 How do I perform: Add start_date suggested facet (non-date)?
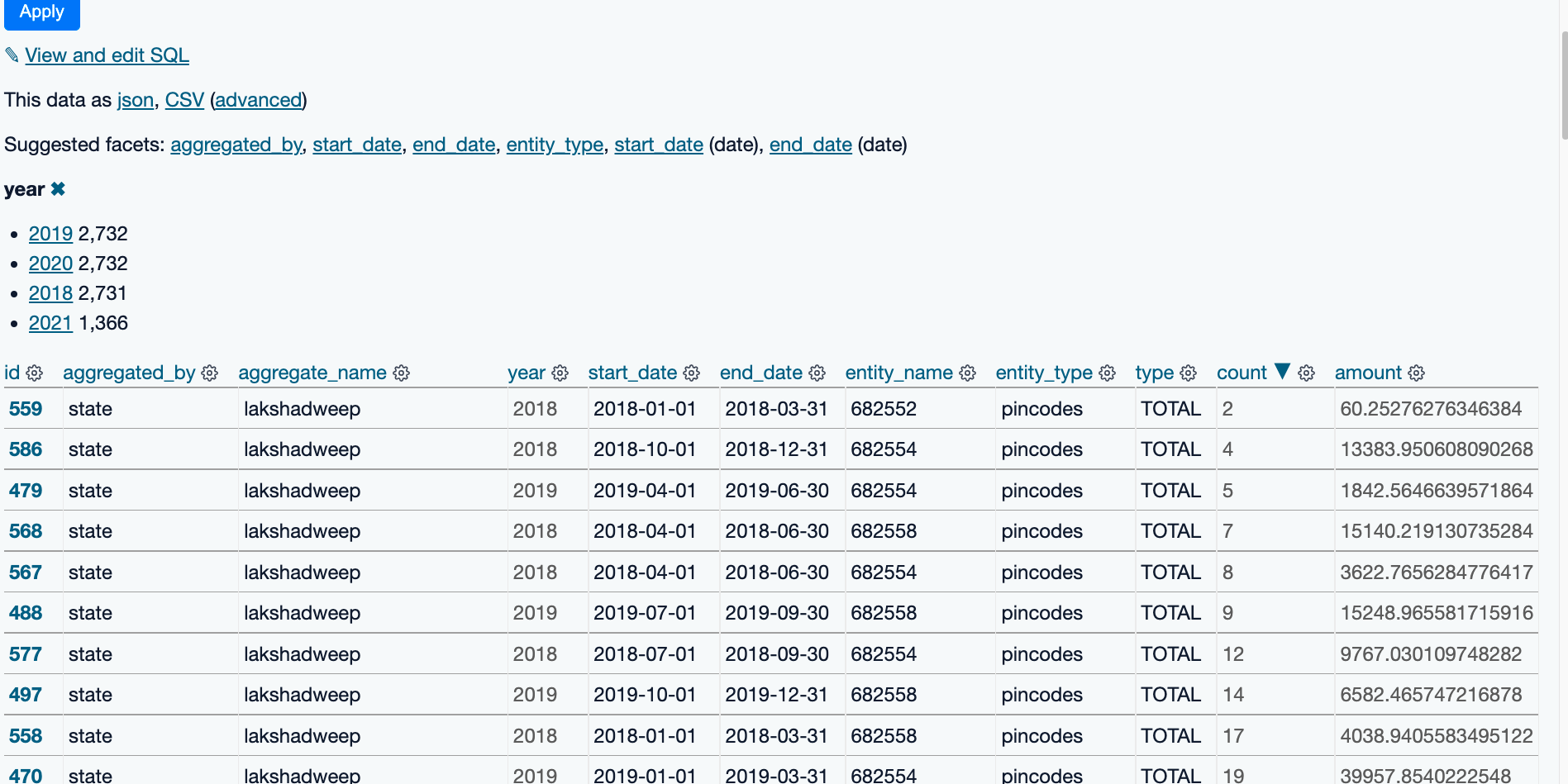357,145
